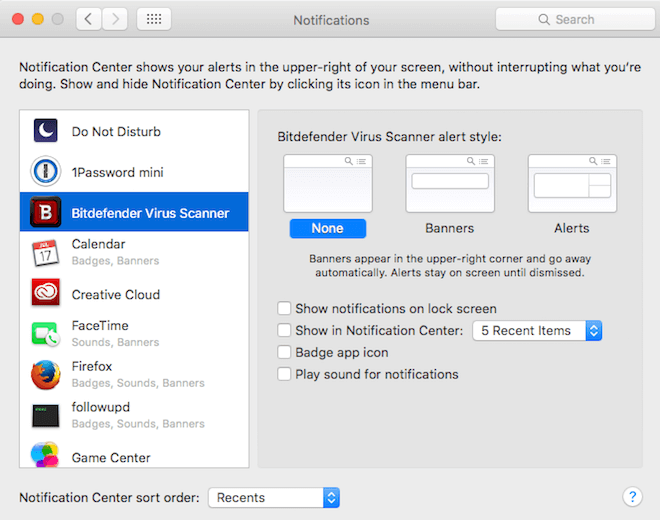Enable Show in Notification Center checkbox
Image resolution: width=660 pixels, height=520 pixels.
[284, 330]
